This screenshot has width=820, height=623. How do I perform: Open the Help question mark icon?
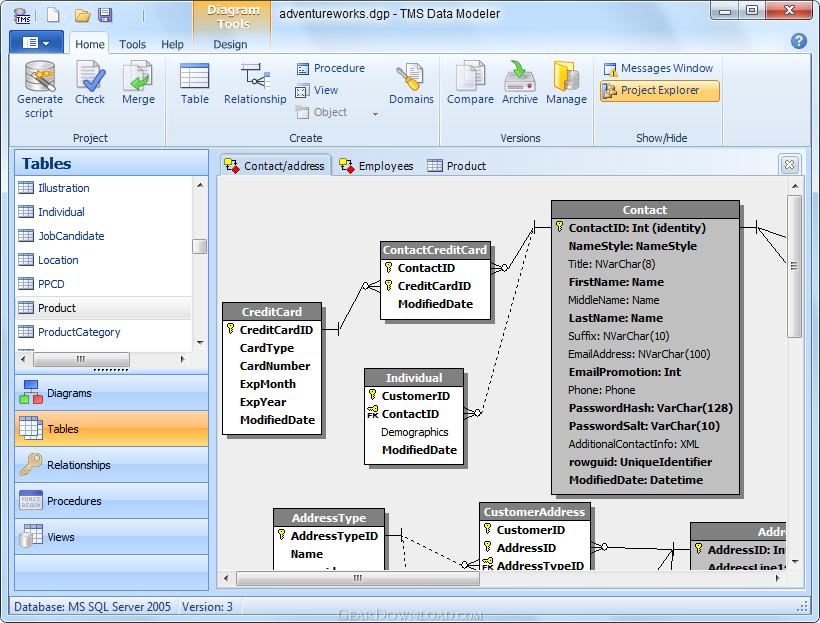point(799,41)
